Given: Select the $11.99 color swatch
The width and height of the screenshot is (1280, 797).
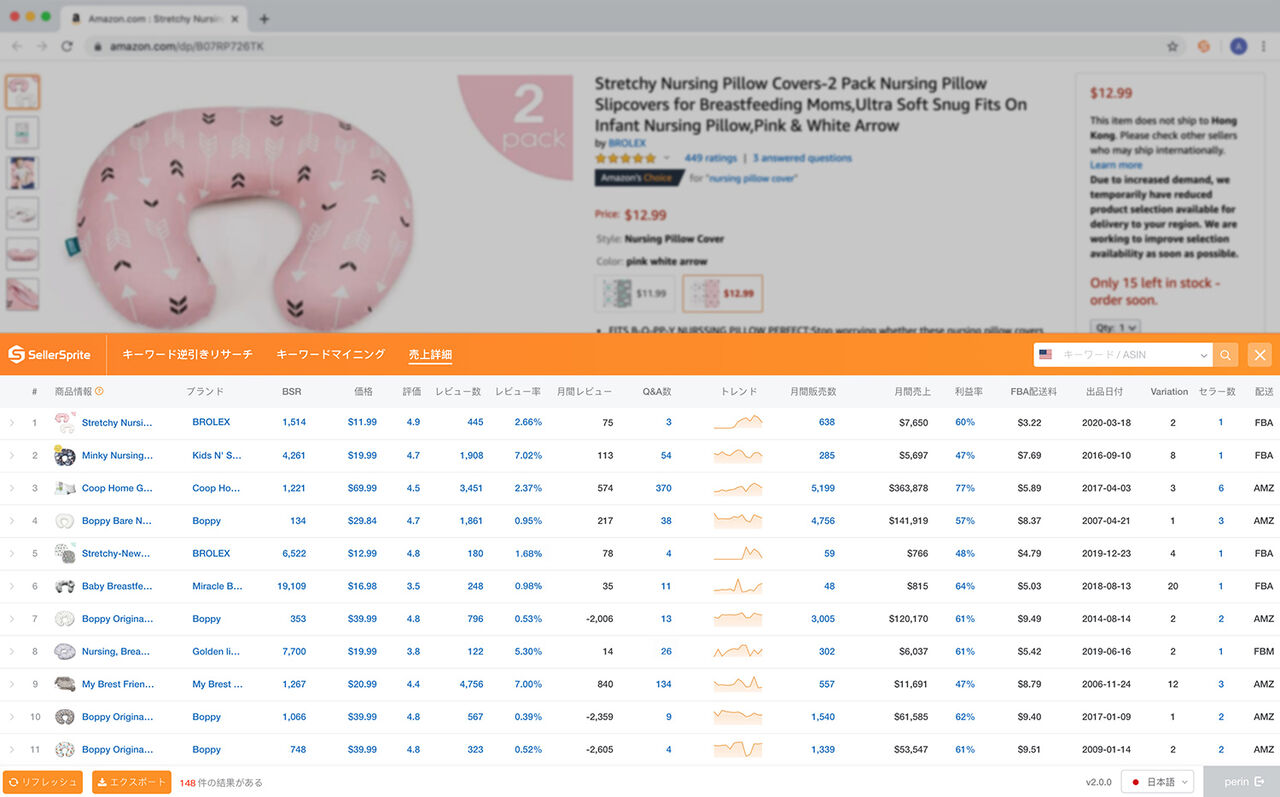Looking at the screenshot, I should click(635, 294).
